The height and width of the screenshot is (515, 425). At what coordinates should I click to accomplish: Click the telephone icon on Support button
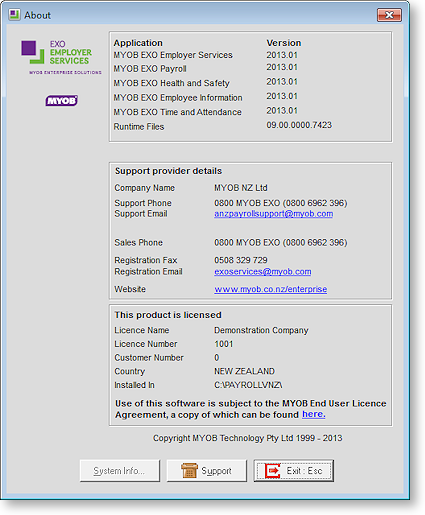pyautogui.click(x=189, y=470)
